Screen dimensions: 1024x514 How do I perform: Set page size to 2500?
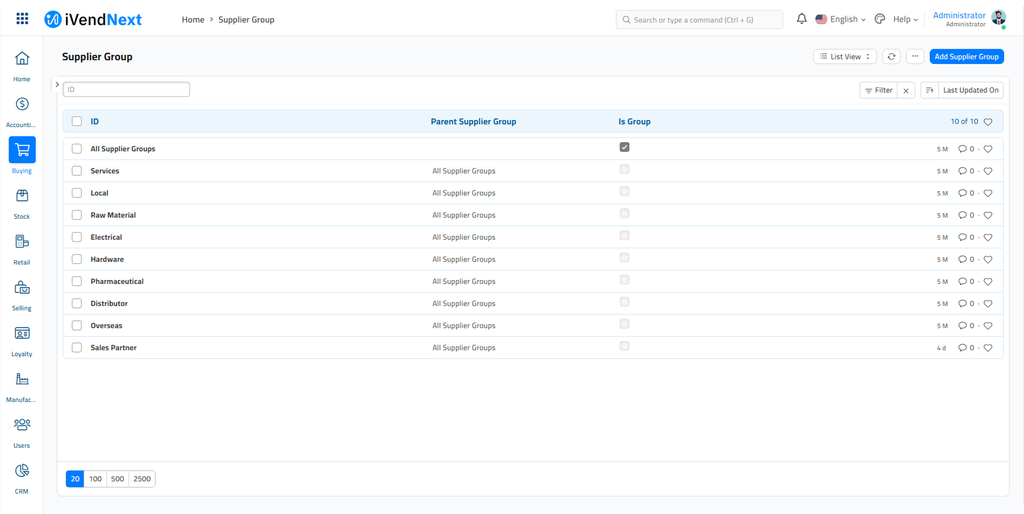(x=142, y=479)
